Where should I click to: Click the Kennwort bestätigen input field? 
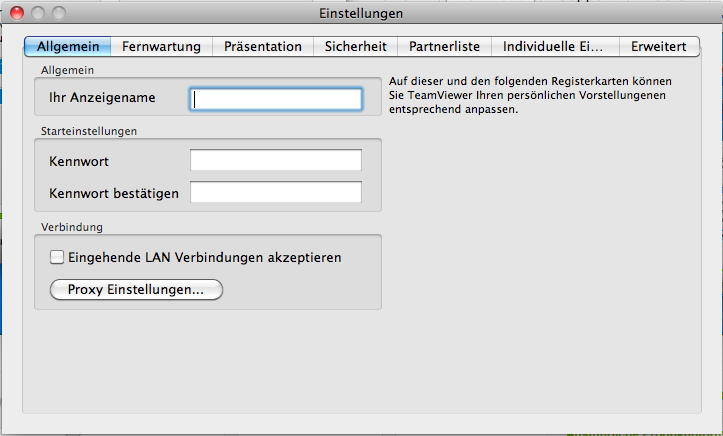point(276,193)
